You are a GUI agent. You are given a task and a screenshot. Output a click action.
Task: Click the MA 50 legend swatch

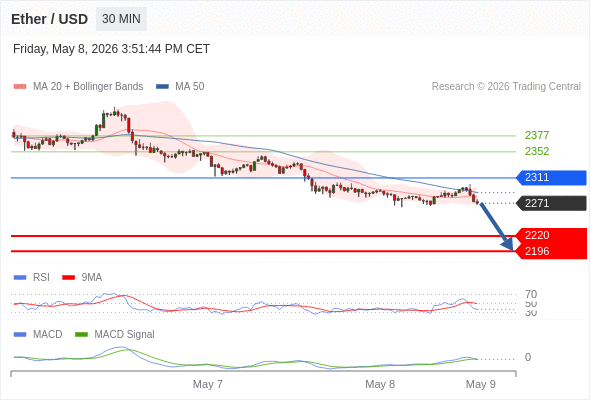click(x=162, y=87)
